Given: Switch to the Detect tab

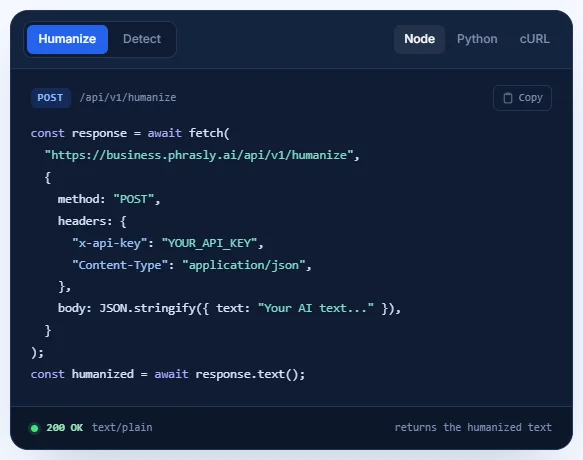Looking at the screenshot, I should (142, 39).
